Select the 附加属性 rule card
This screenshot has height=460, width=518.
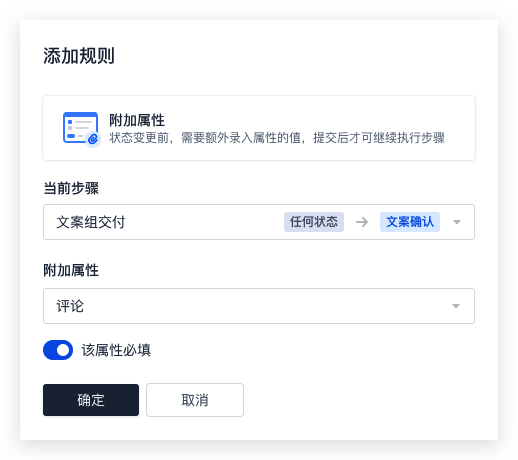pyautogui.click(x=259, y=128)
